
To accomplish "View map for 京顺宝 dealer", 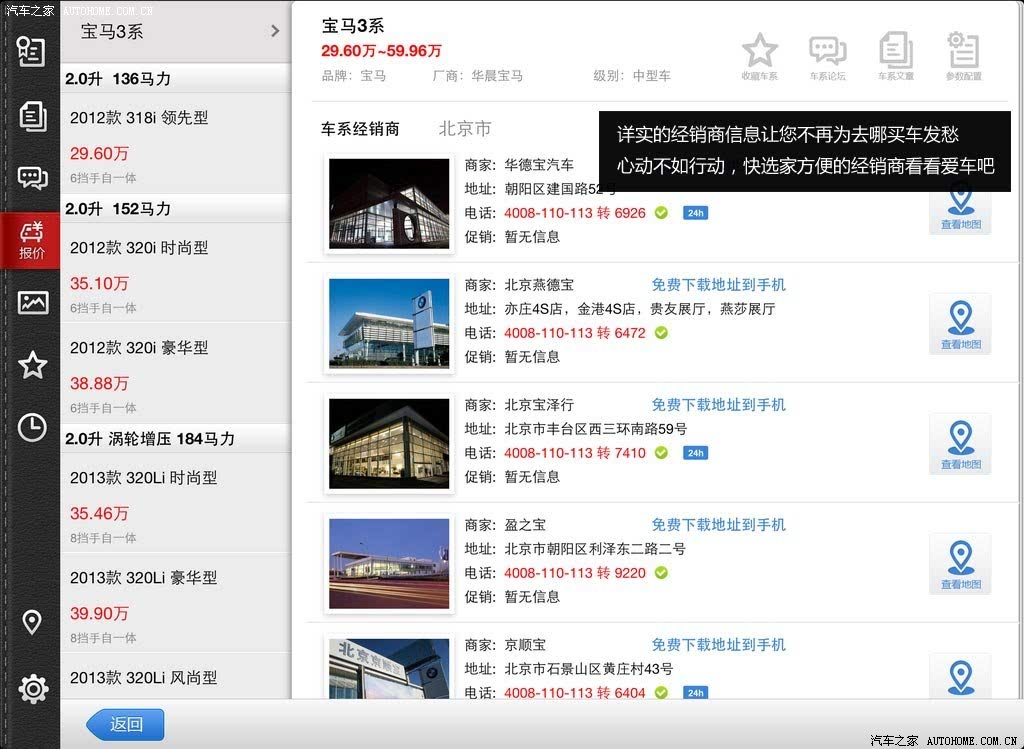I will pos(960,677).
